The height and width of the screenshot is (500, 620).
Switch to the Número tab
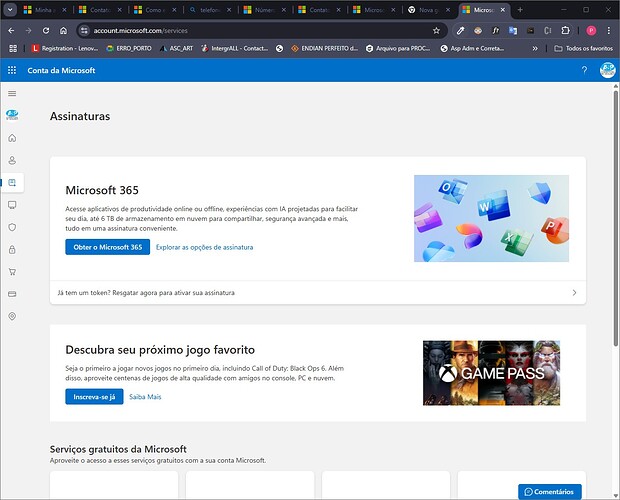[265, 10]
